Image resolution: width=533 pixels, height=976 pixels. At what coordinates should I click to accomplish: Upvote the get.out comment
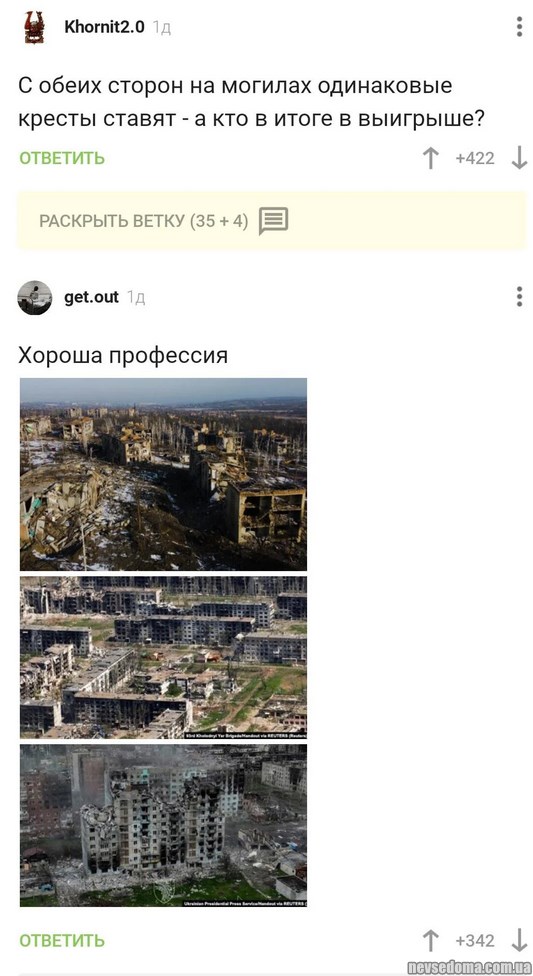coord(430,941)
